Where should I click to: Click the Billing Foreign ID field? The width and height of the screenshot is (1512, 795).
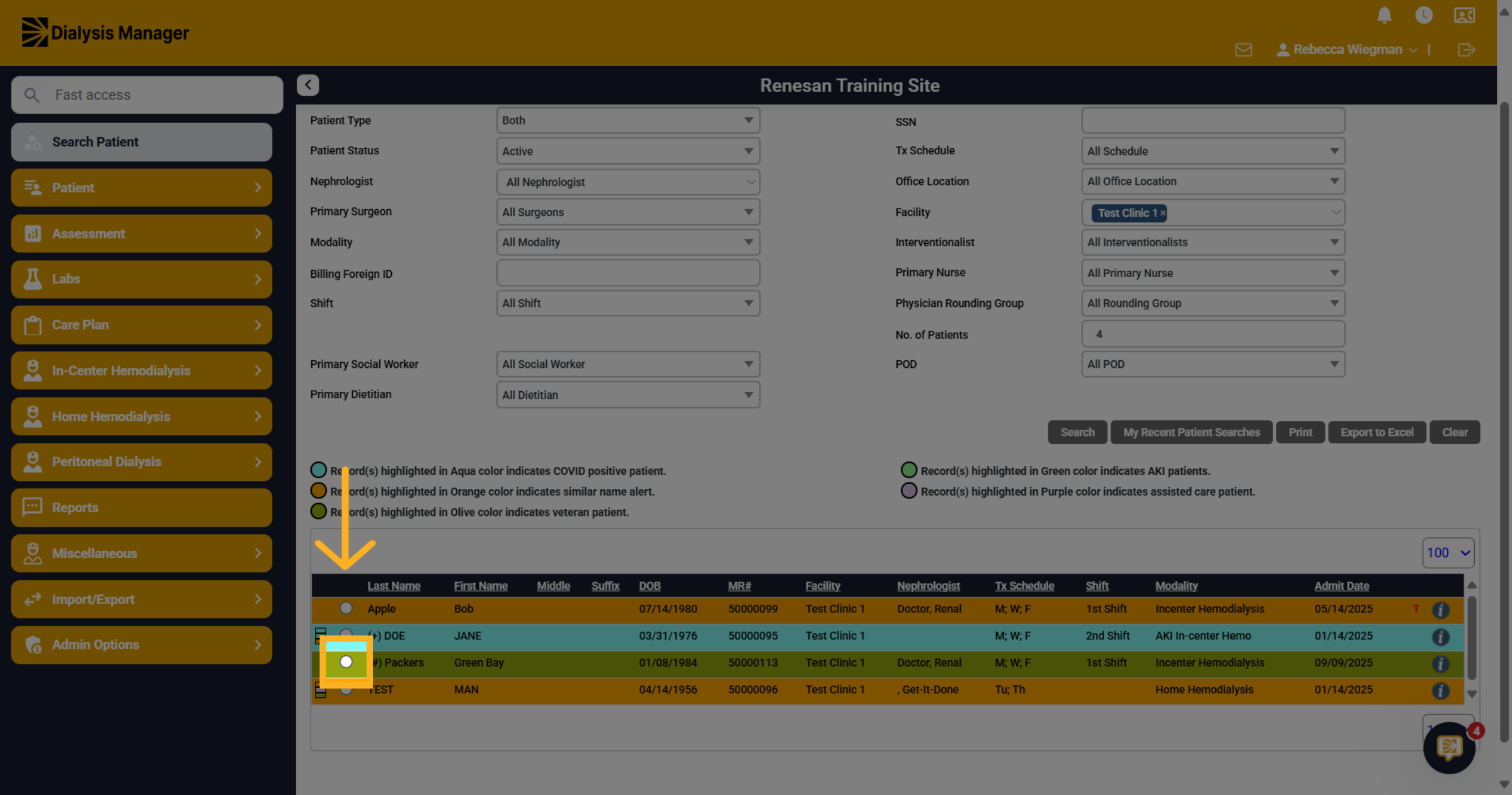coord(628,273)
